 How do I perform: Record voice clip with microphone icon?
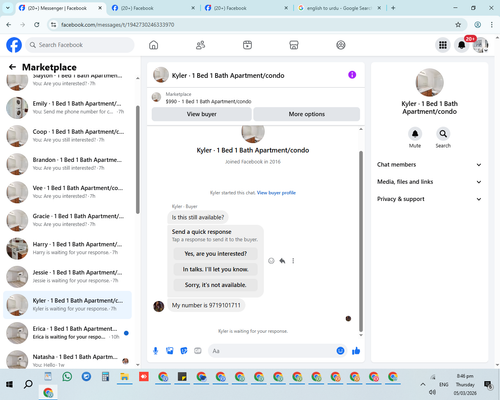click(155, 351)
